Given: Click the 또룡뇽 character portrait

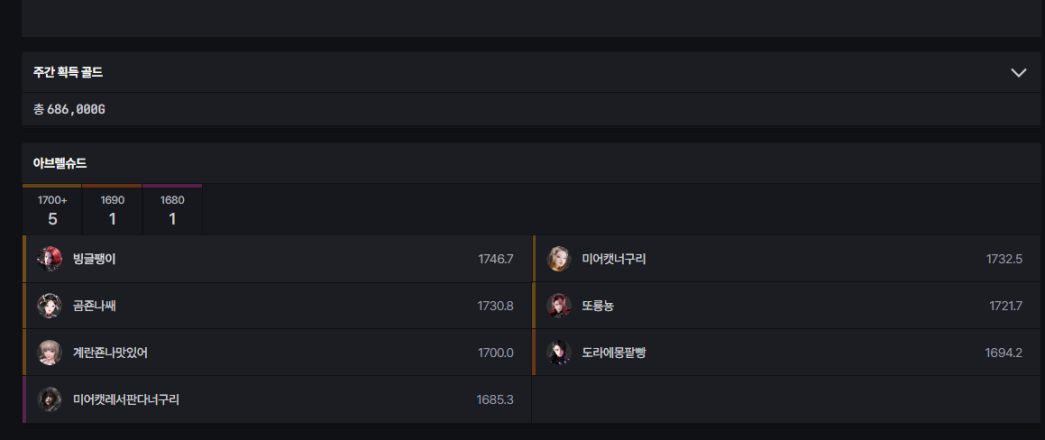Looking at the screenshot, I should [x=559, y=306].
